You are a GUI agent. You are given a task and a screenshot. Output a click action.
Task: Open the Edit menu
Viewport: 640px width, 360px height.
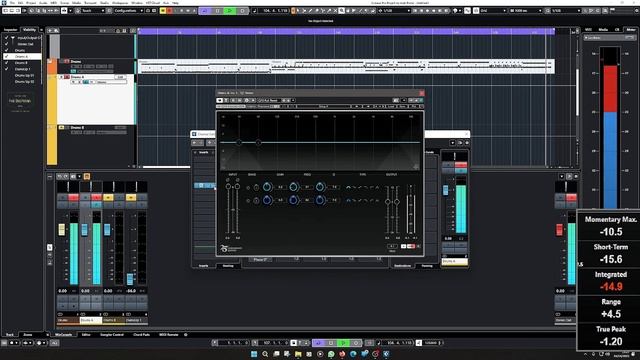20,3
